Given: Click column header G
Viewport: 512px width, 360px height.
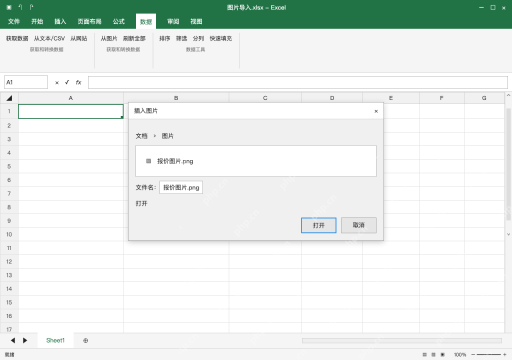Looking at the screenshot, I should pyautogui.click(x=484, y=98).
